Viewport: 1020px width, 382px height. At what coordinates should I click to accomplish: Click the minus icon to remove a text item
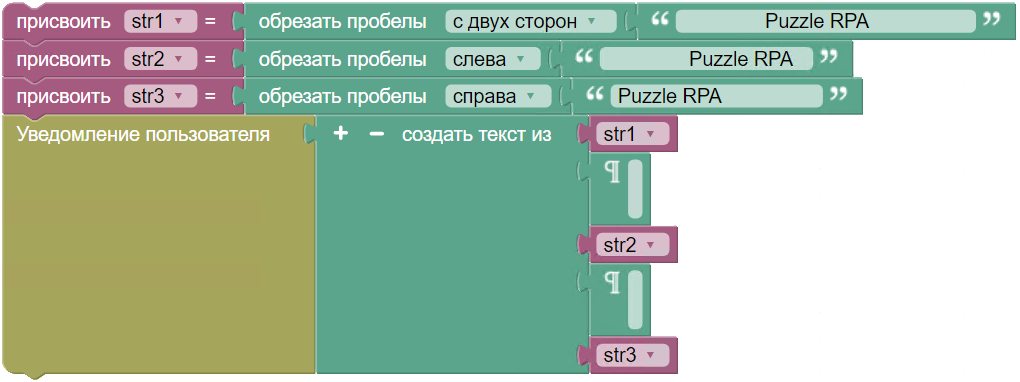pos(377,134)
